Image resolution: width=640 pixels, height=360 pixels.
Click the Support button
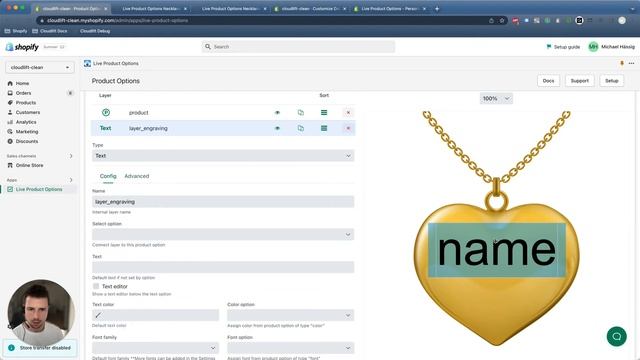[x=580, y=81]
